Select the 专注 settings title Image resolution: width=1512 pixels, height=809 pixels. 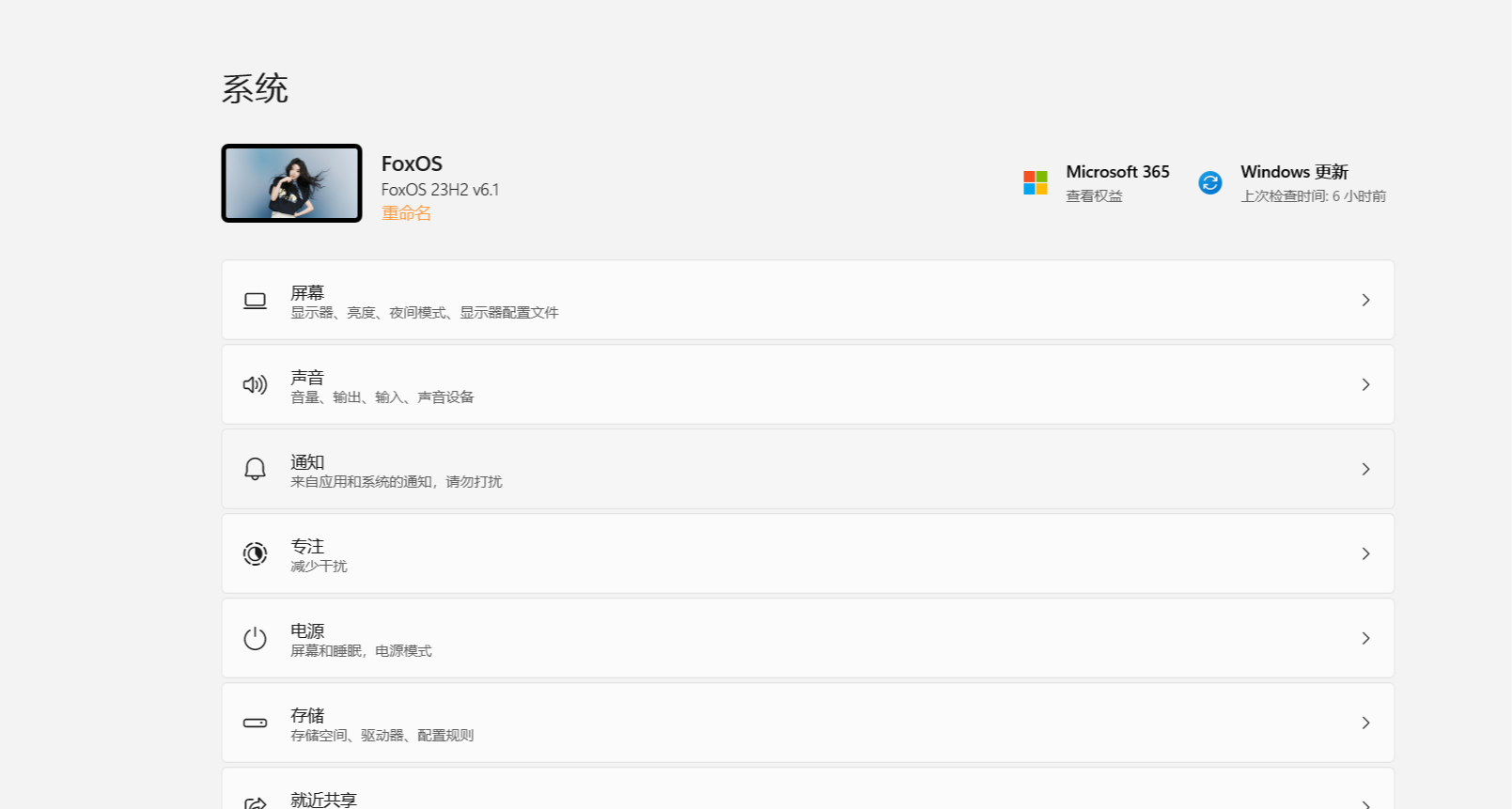click(x=307, y=546)
